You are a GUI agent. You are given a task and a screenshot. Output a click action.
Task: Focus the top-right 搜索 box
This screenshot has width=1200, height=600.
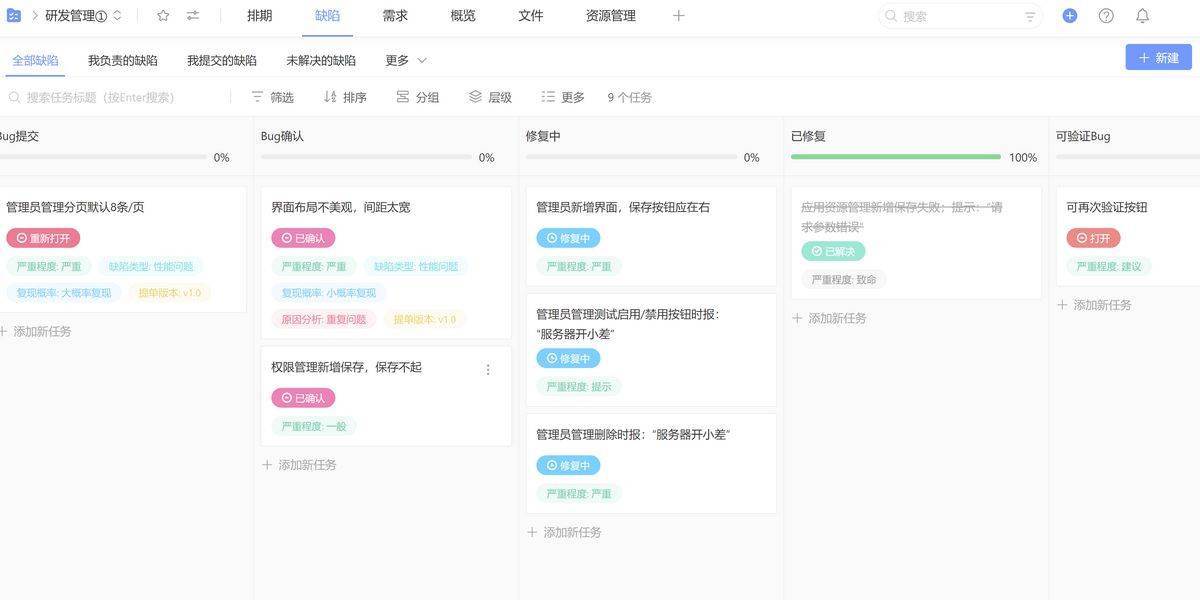point(961,16)
